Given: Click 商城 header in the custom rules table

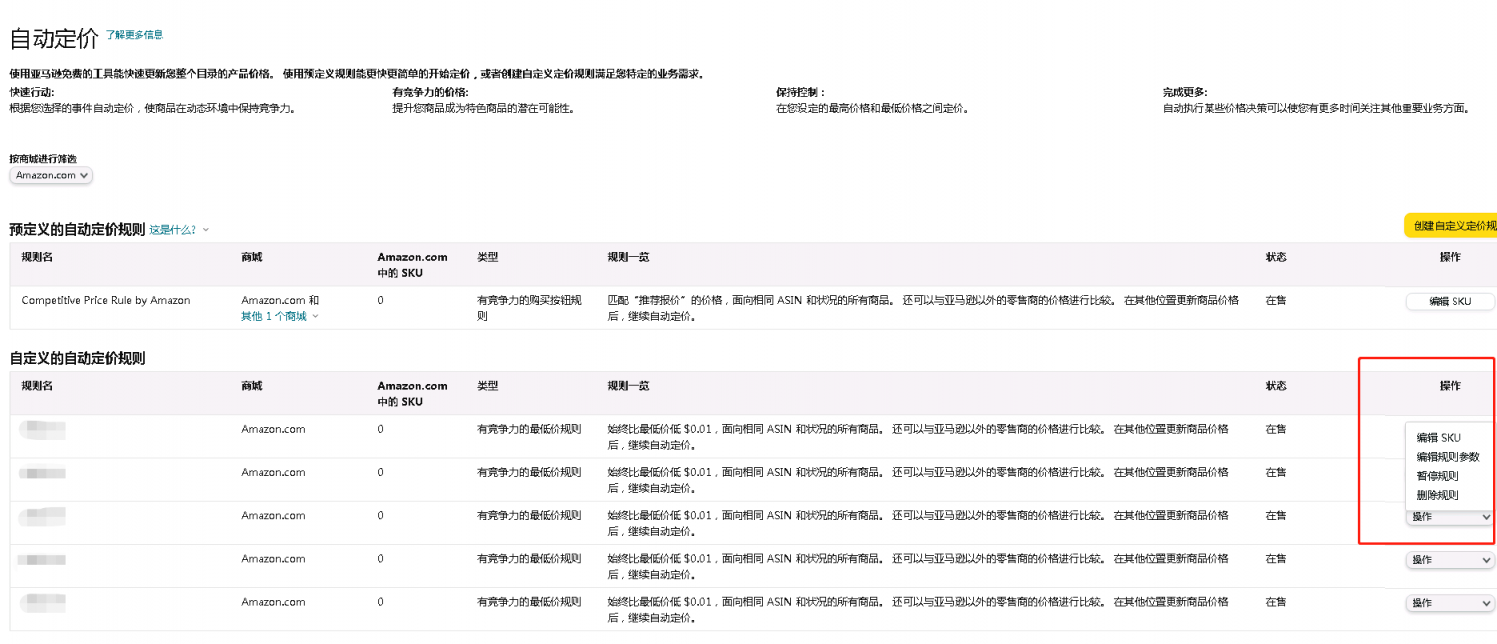Looking at the screenshot, I should click(x=252, y=386).
